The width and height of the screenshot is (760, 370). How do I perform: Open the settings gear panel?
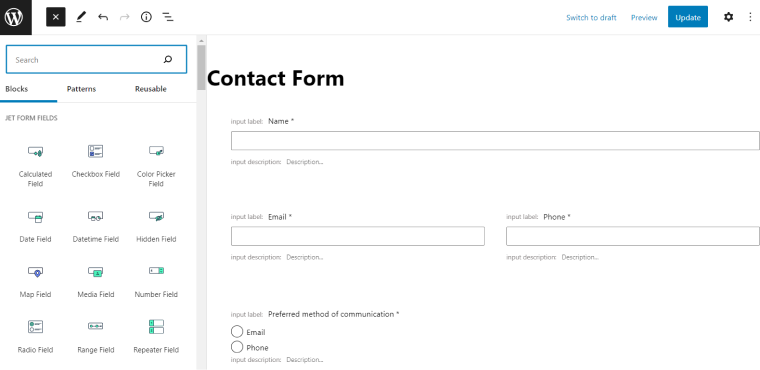[x=728, y=17]
